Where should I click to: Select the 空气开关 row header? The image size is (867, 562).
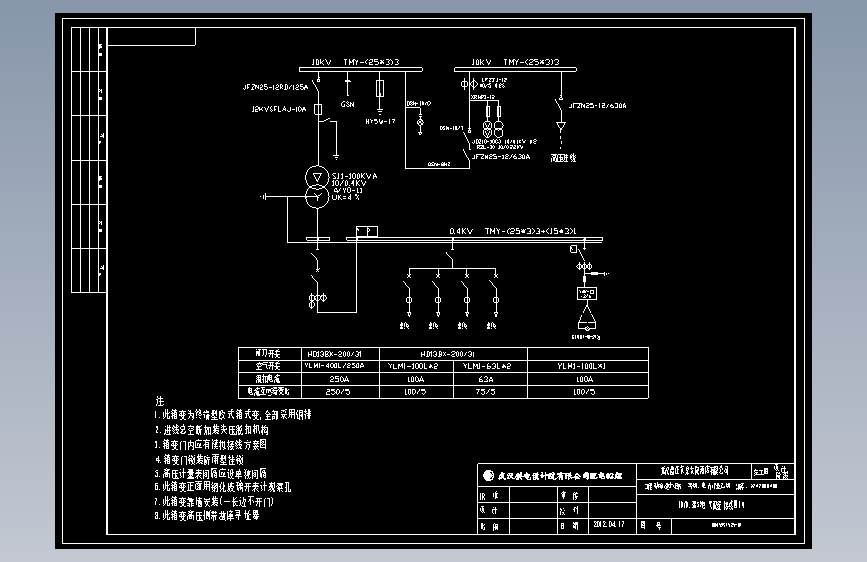point(268,366)
